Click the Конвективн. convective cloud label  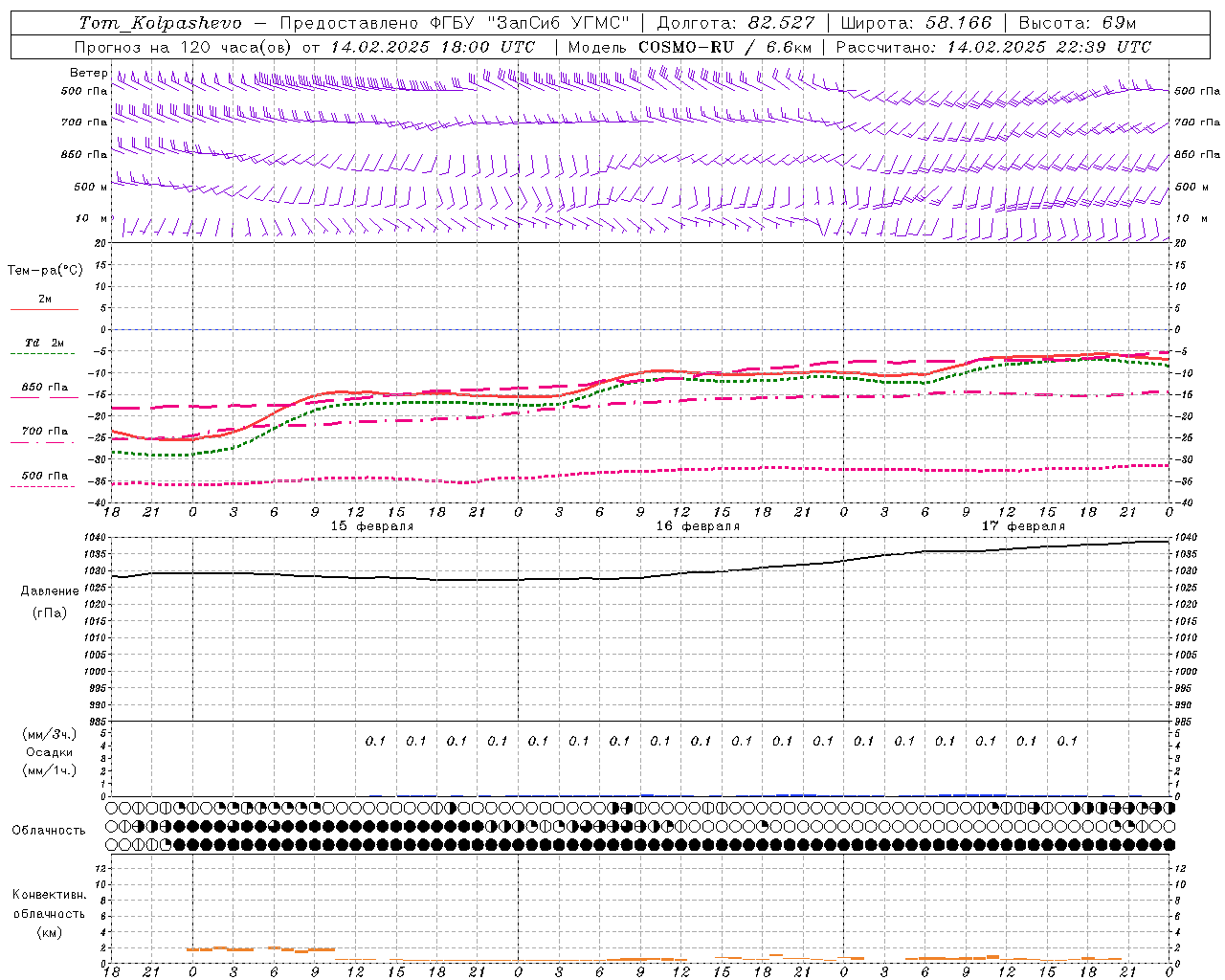pyautogui.click(x=50, y=895)
